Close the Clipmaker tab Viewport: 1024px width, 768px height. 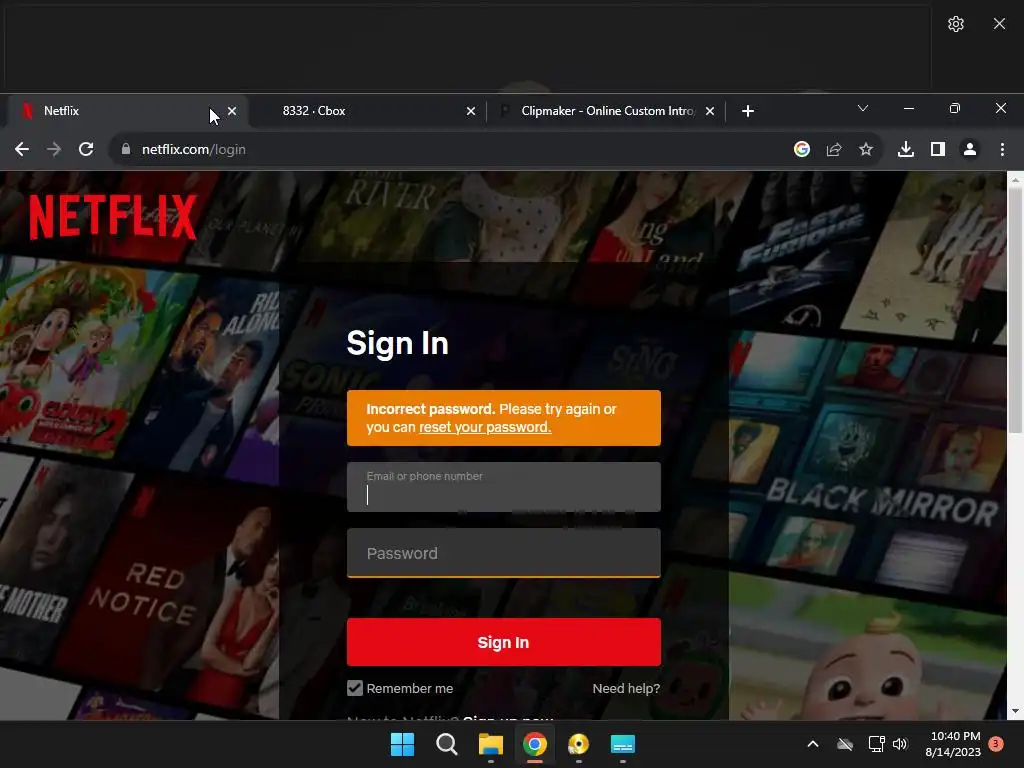click(710, 111)
